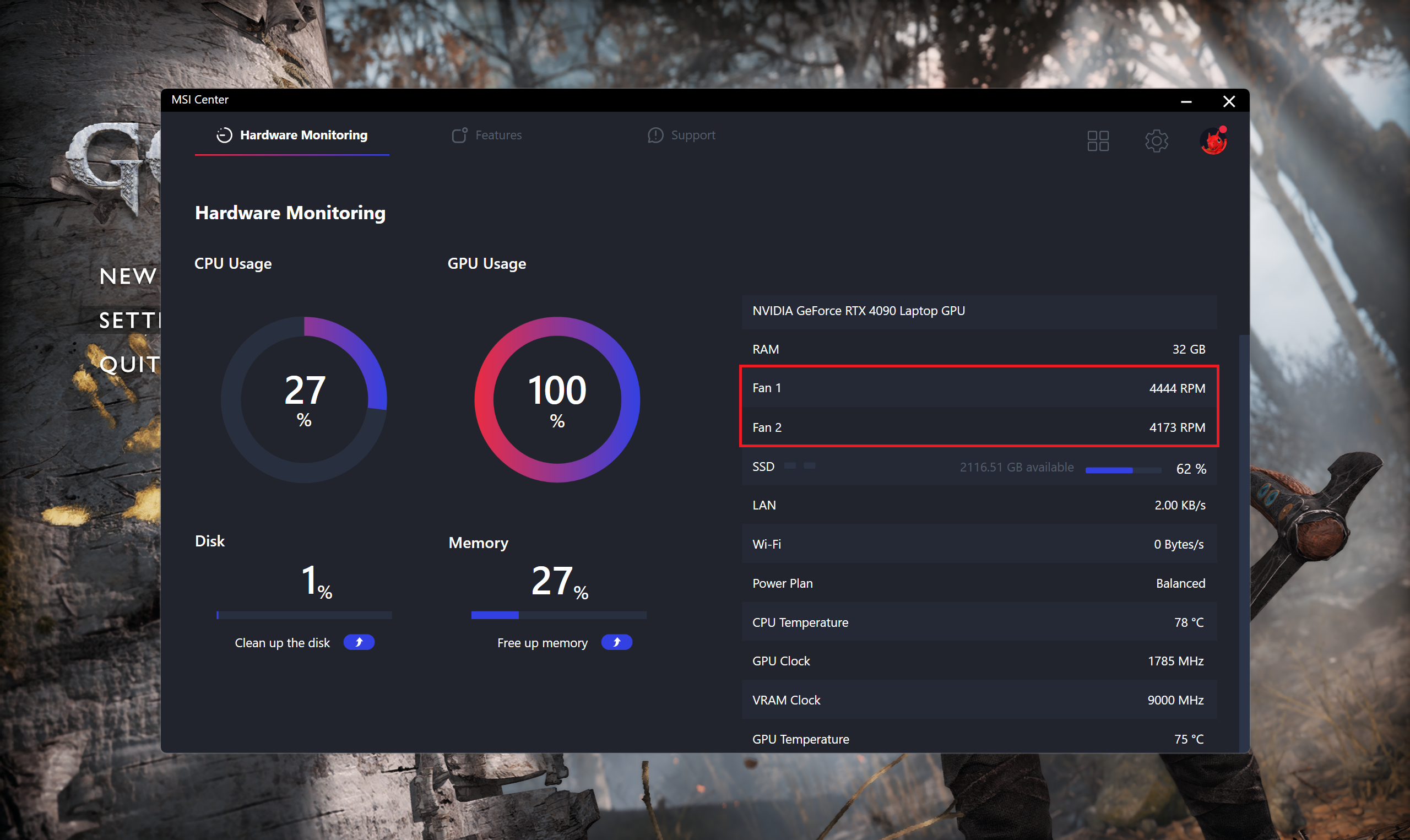Click the GPU Usage label
Viewport: 1410px width, 840px height.
pos(486,264)
